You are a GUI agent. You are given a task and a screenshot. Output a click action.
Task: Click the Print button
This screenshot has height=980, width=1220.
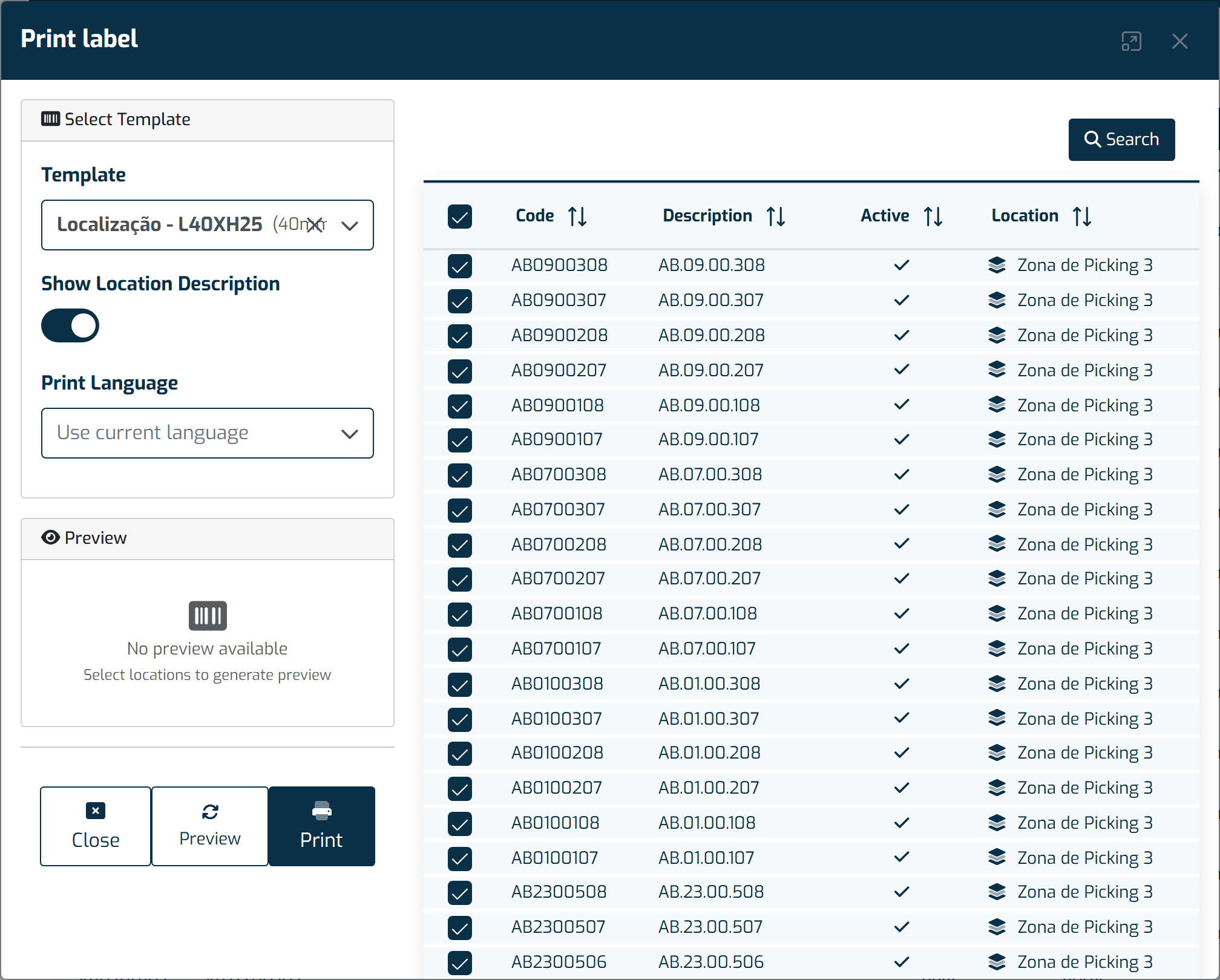click(x=321, y=826)
